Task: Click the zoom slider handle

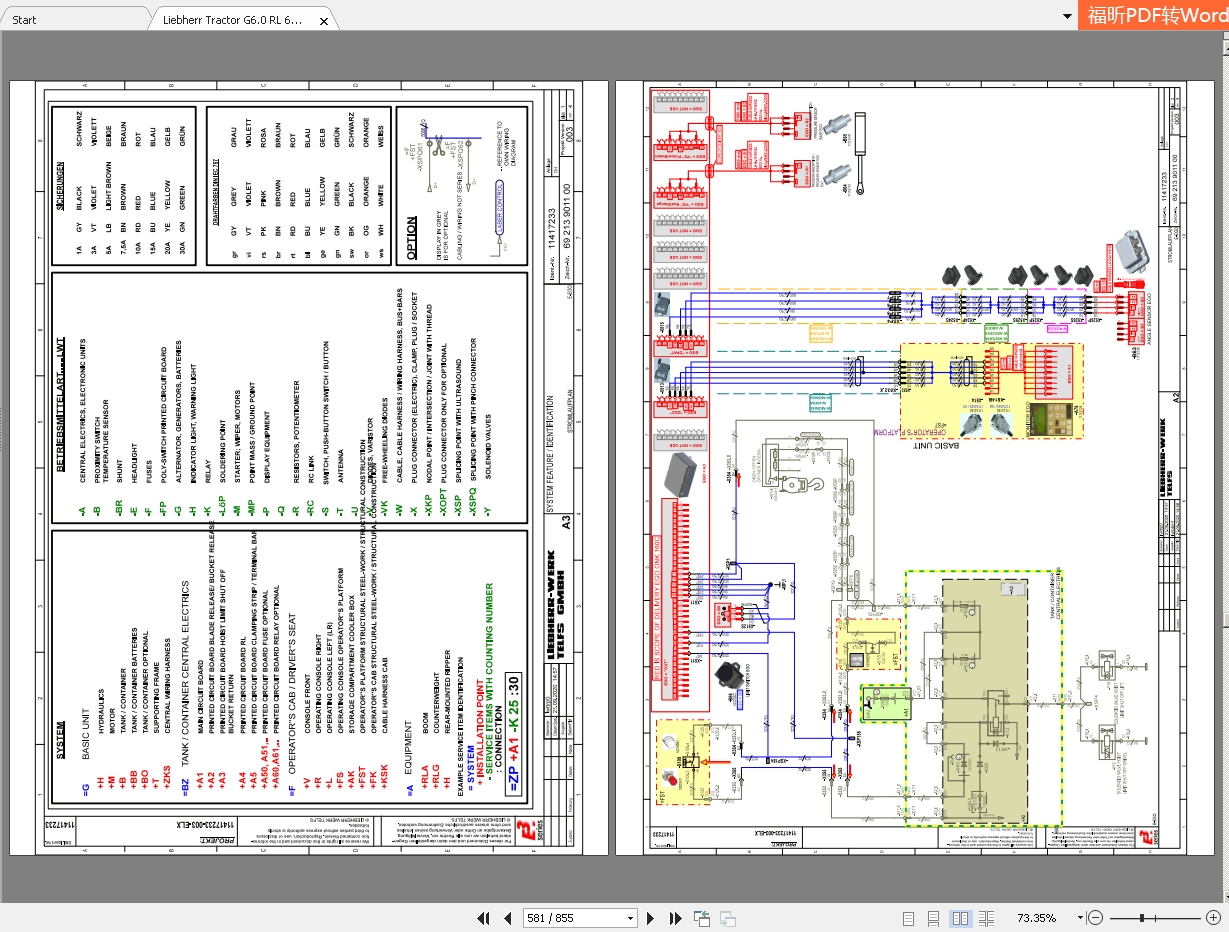Action: tap(1142, 918)
